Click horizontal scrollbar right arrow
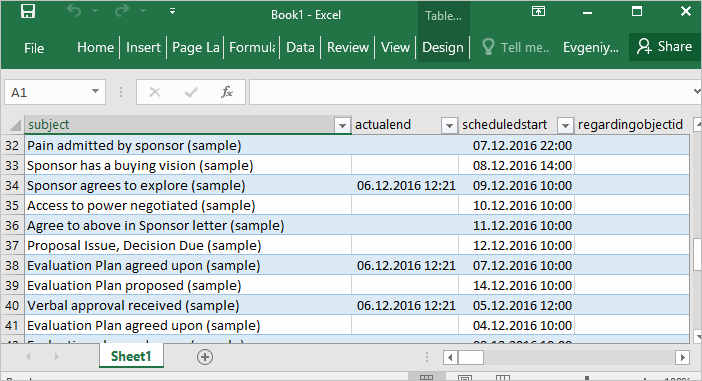The image size is (702, 381). (x=682, y=357)
